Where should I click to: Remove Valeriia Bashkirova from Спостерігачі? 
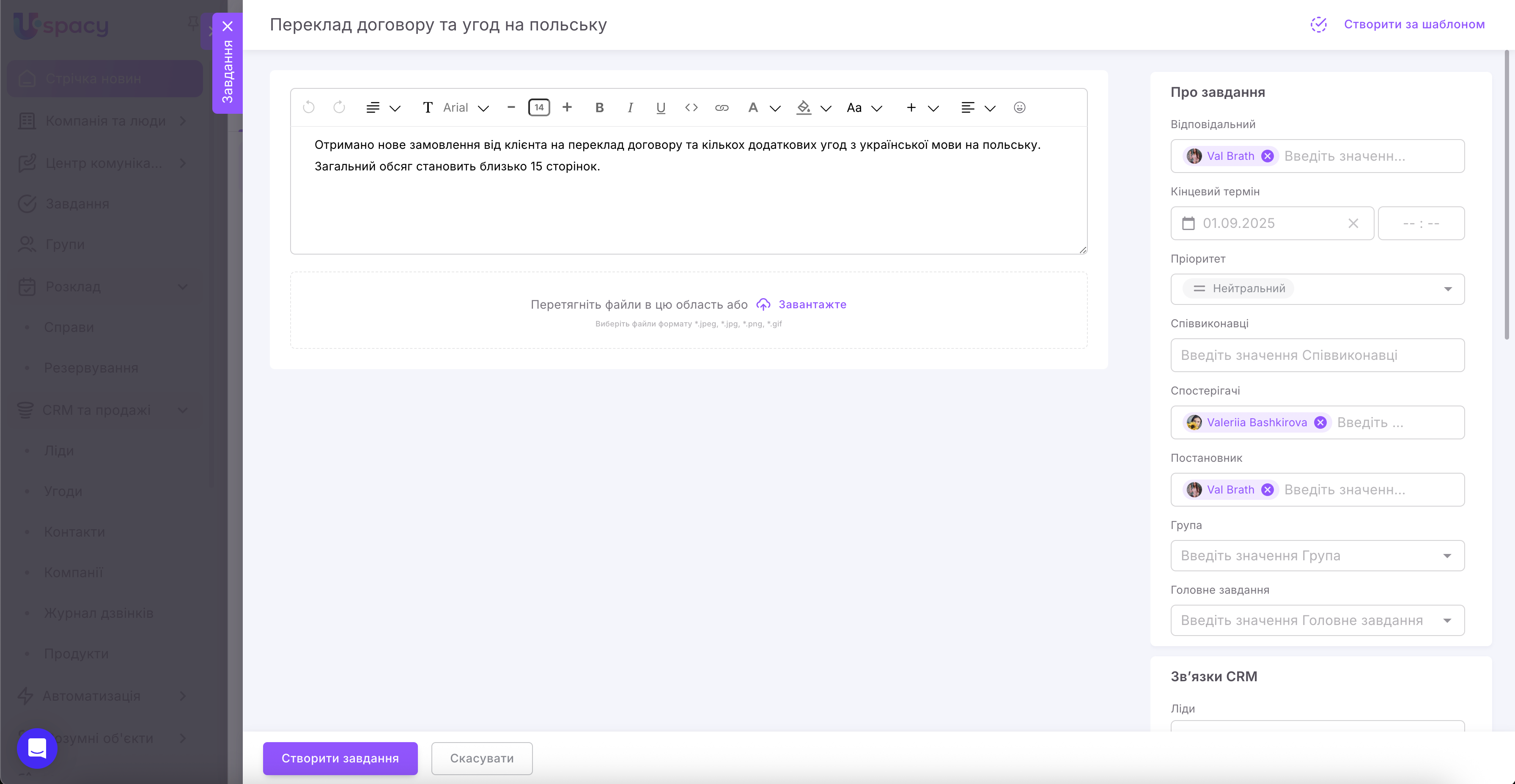pos(1320,422)
